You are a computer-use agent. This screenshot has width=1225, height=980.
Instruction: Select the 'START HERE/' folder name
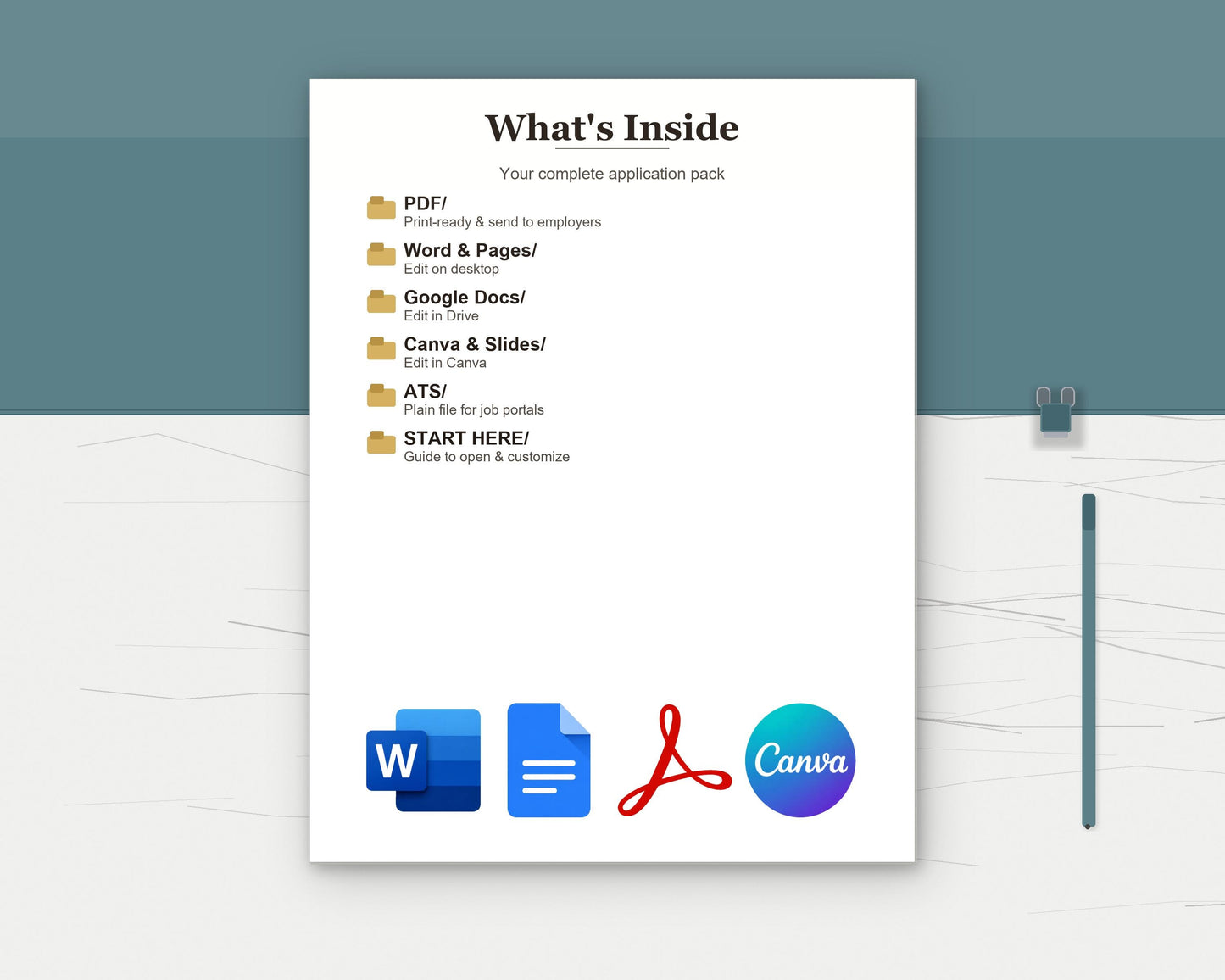pos(466,438)
